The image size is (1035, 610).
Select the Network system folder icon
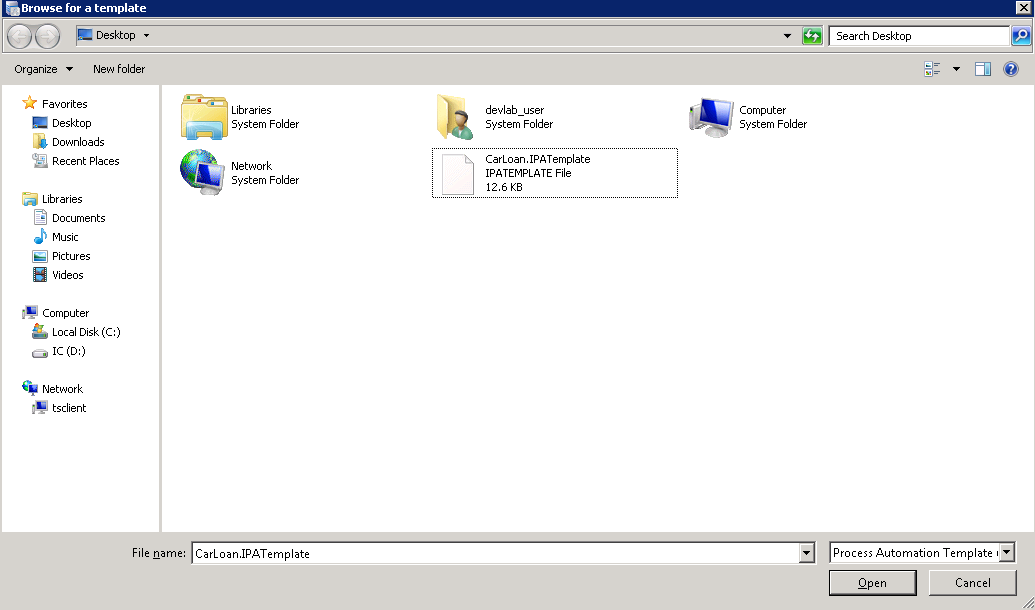click(203, 173)
